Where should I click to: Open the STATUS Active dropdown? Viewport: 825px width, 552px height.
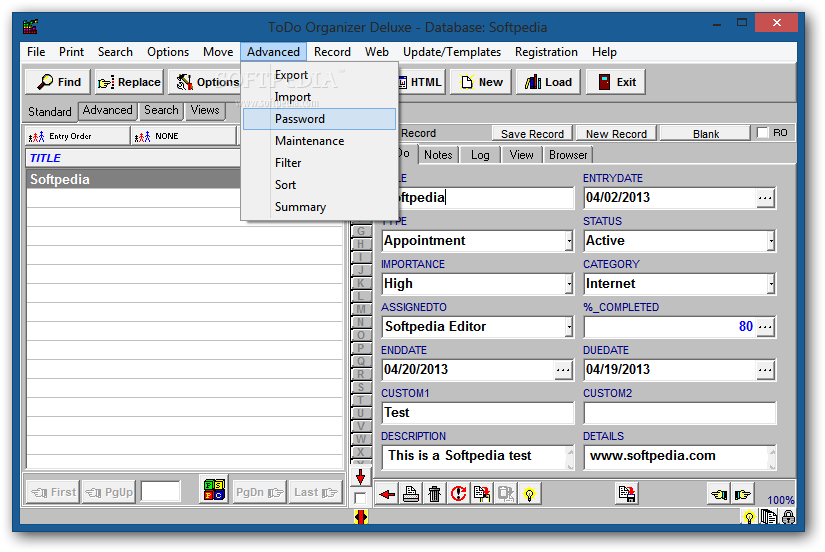(x=771, y=241)
